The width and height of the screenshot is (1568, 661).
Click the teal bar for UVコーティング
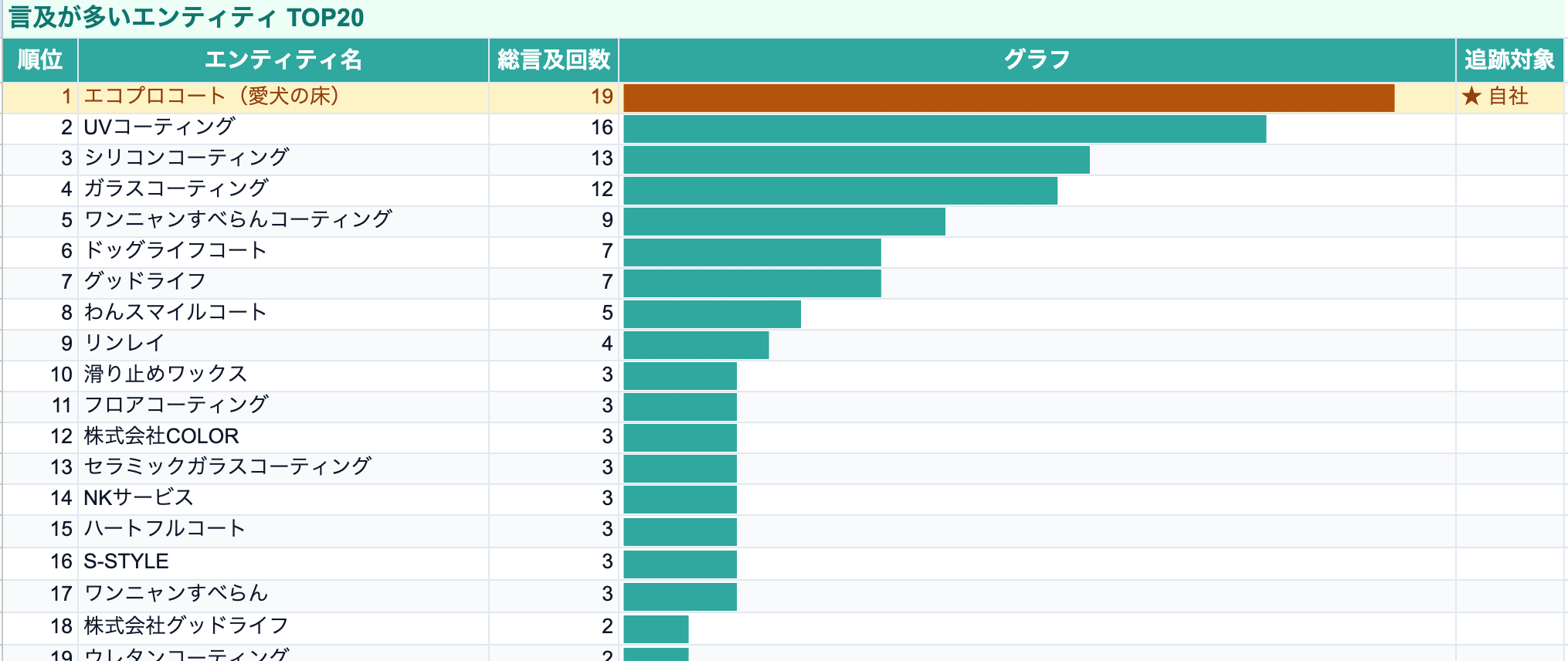tap(945, 129)
